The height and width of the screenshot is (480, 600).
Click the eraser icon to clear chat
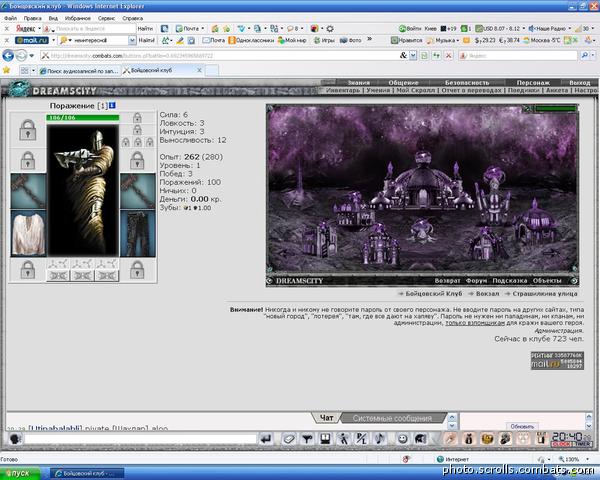click(289, 439)
